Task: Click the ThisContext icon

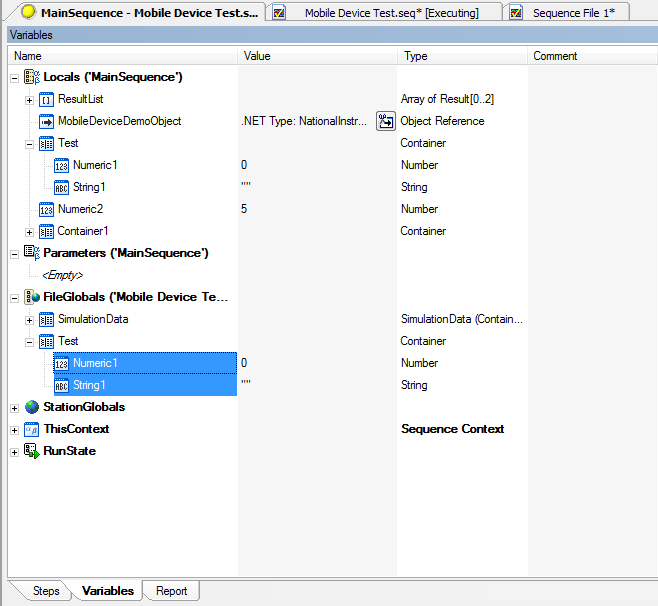Action: (31, 429)
